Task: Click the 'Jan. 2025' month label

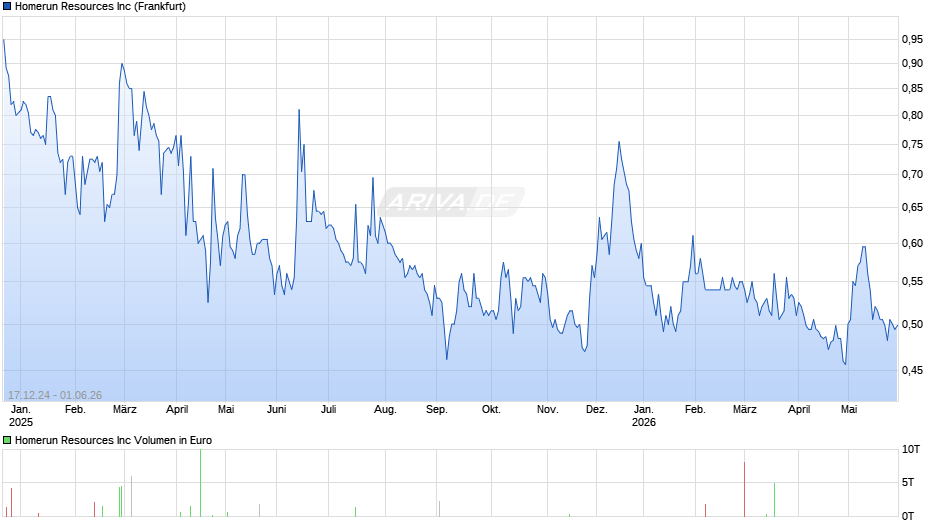Action: coord(20,416)
